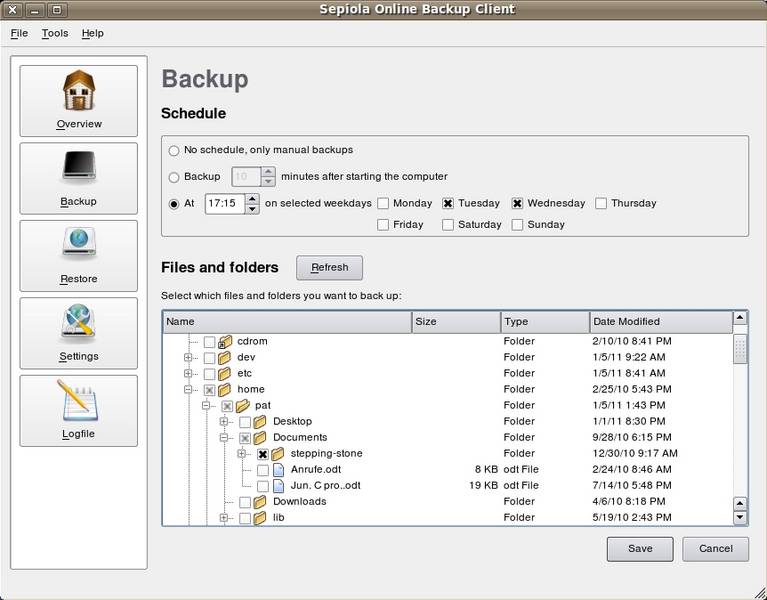Viewport: 767px width, 600px height.
Task: Collapse the Documents folder tree node
Action: tap(224, 438)
